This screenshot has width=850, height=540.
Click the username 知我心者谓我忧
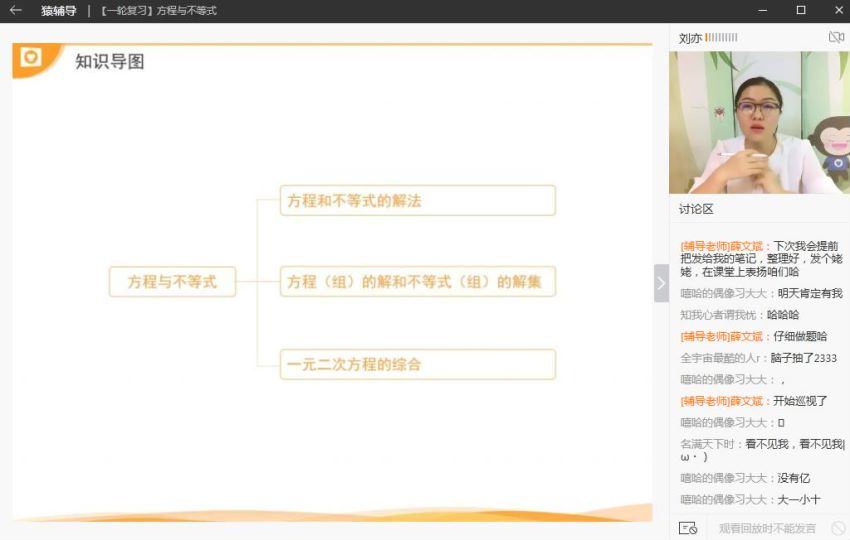pos(718,314)
